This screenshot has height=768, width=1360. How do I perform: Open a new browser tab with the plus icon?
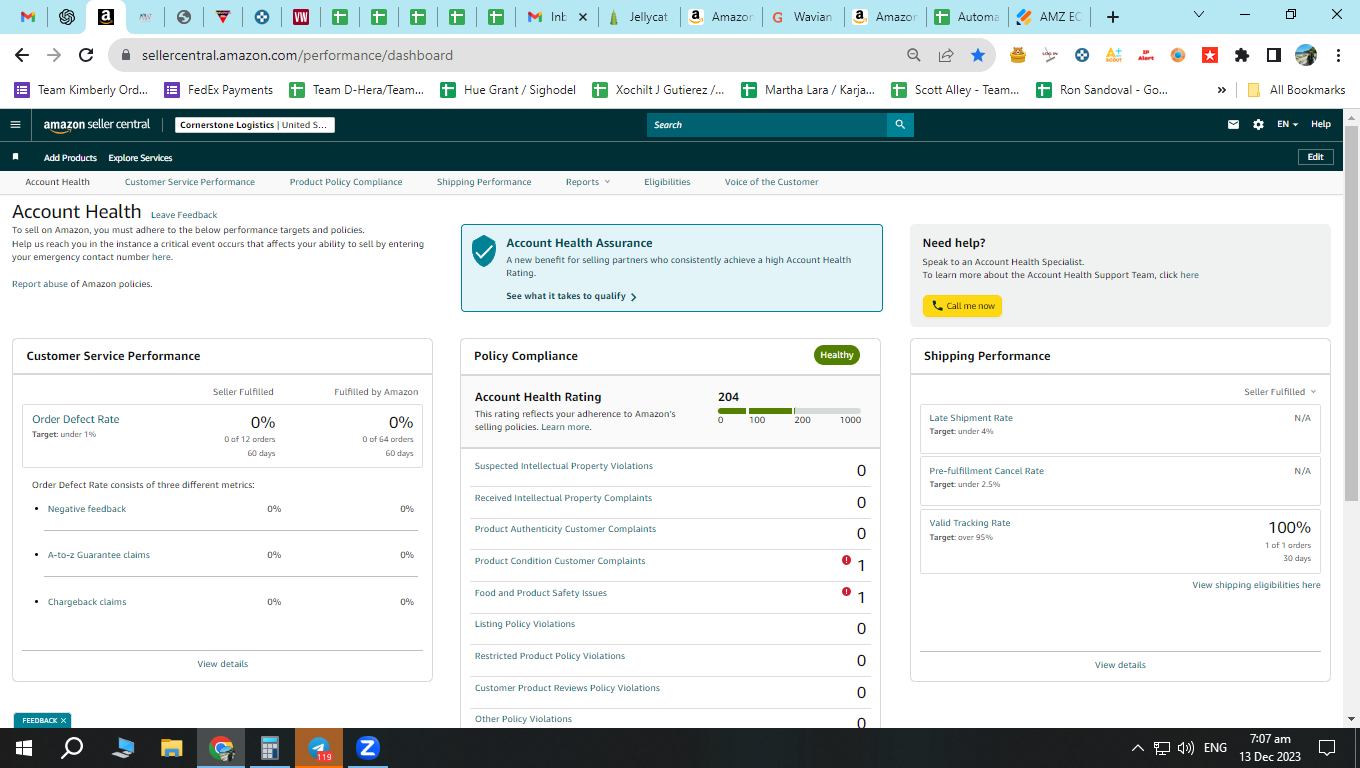point(1113,17)
